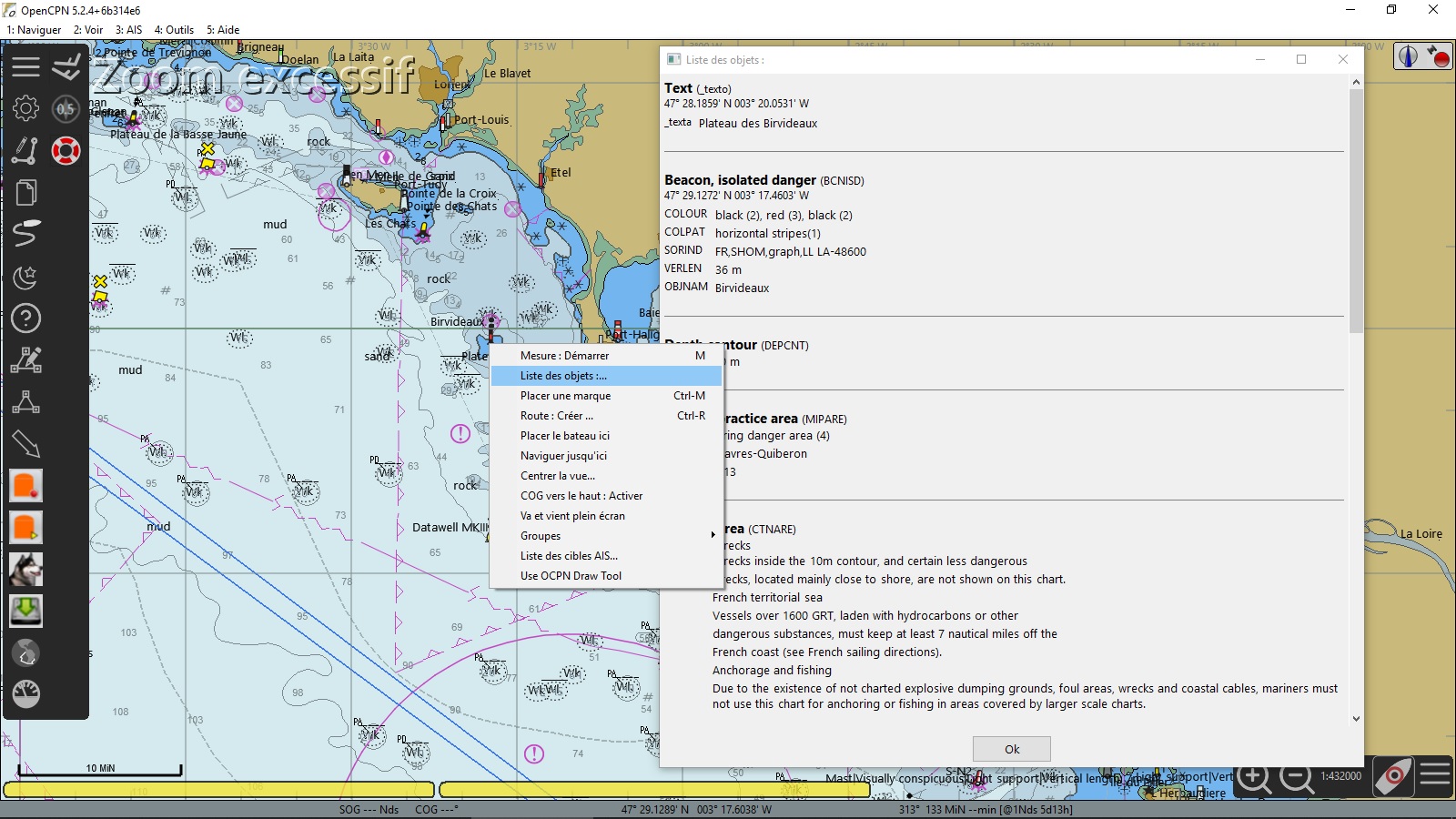
Task: Toggle the GPS status red indicator
Action: [x=1439, y=56]
